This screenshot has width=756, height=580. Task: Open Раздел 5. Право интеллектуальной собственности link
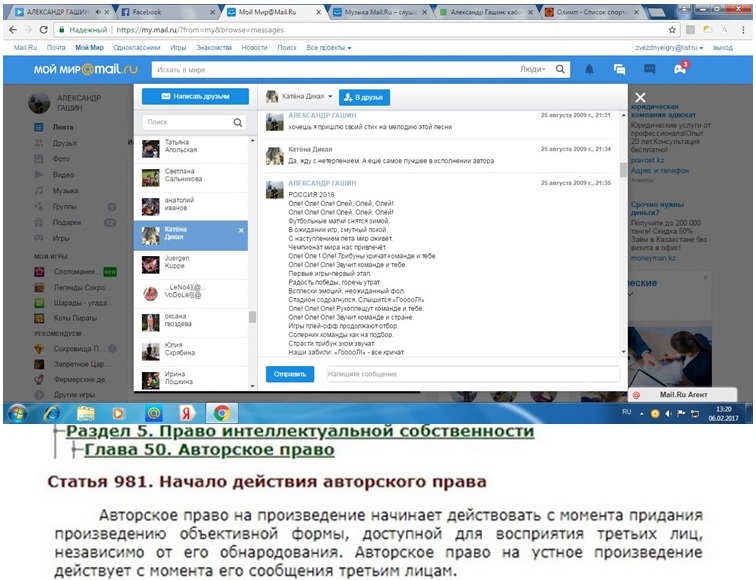pos(300,431)
